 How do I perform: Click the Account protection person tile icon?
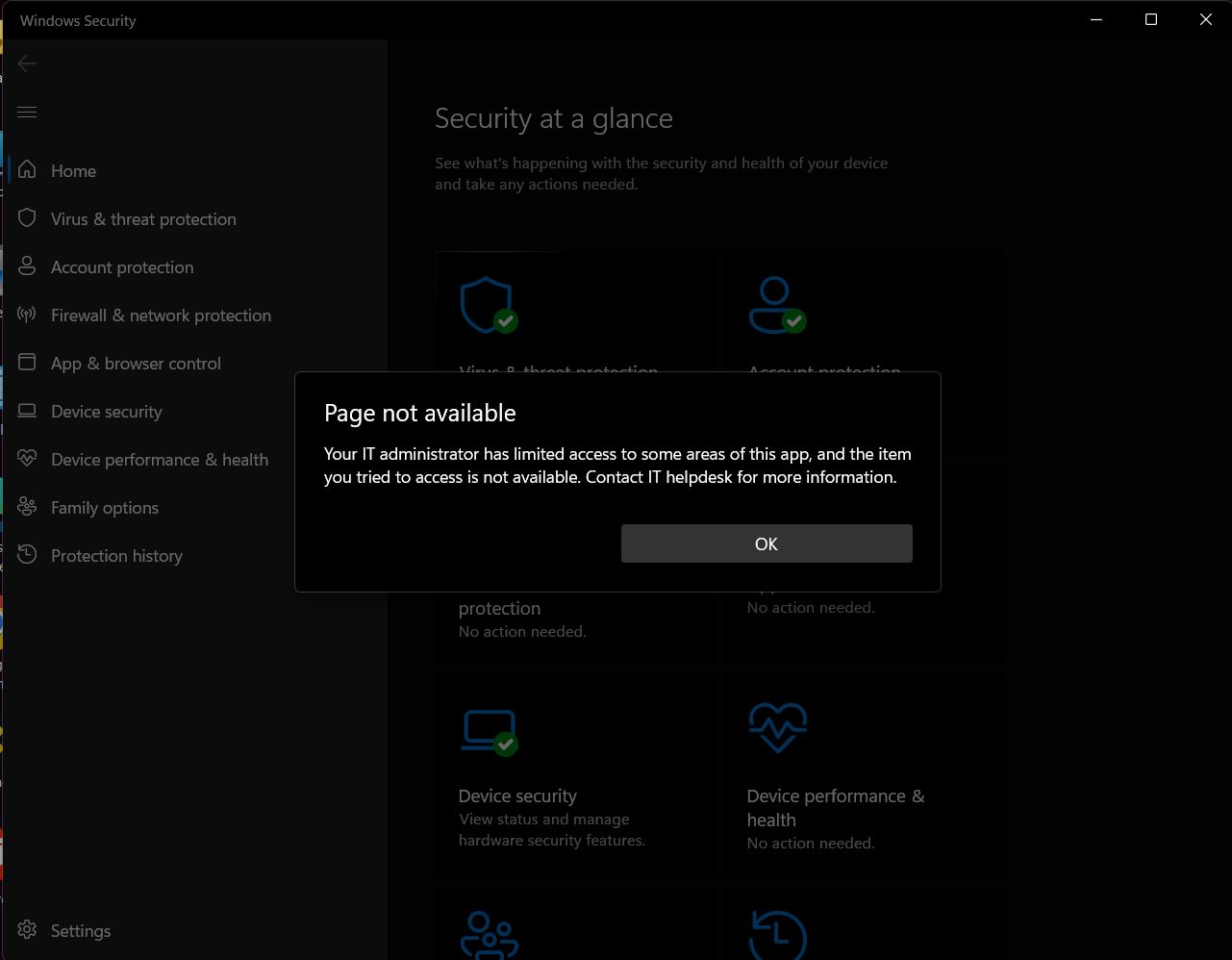click(777, 305)
